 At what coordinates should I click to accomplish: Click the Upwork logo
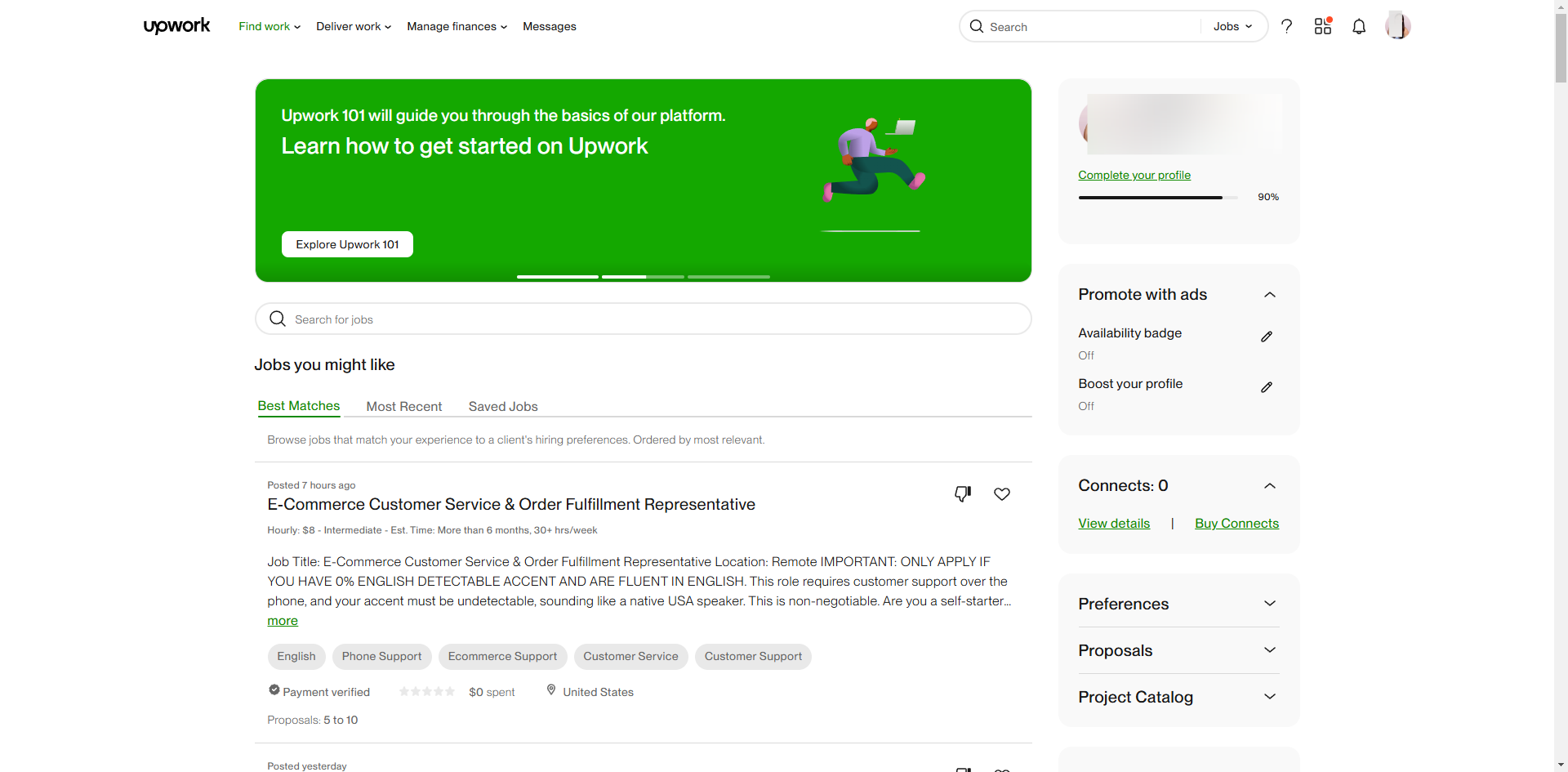(176, 26)
